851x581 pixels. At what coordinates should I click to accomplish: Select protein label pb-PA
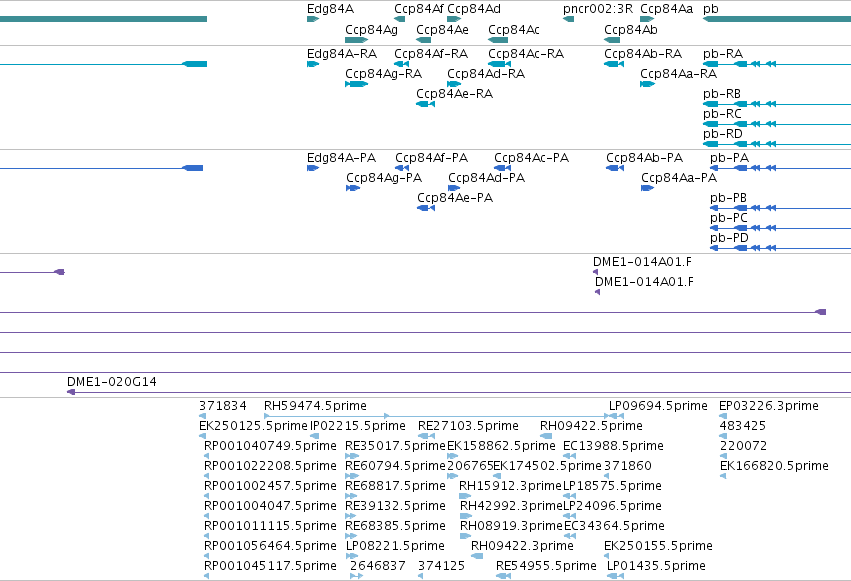tap(729, 158)
